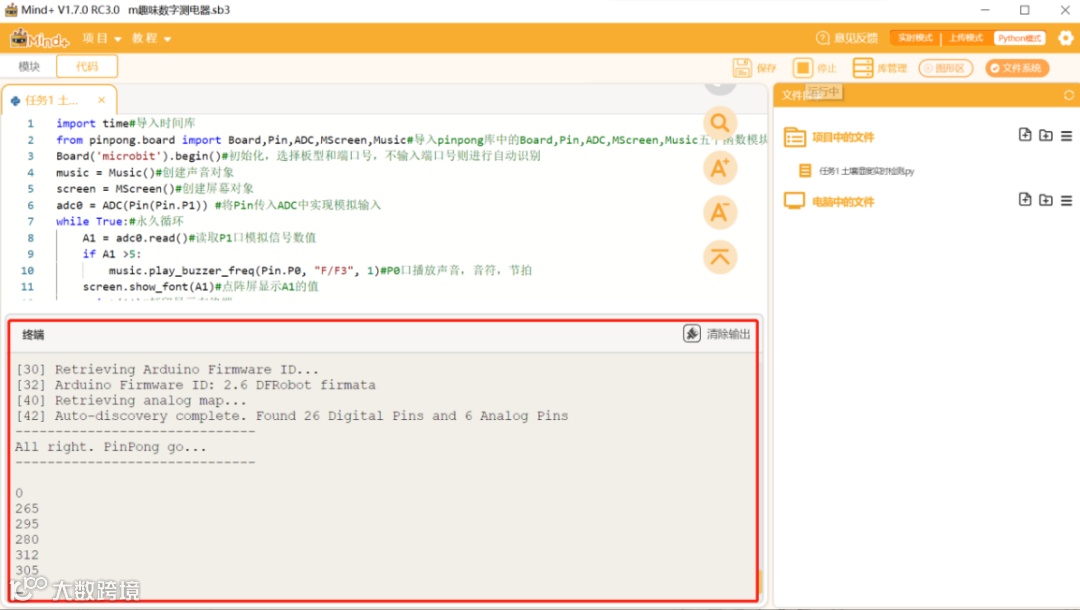This screenshot has width=1080, height=610.
Task: Switch to the 模块 tab
Action: pyautogui.click(x=29, y=67)
